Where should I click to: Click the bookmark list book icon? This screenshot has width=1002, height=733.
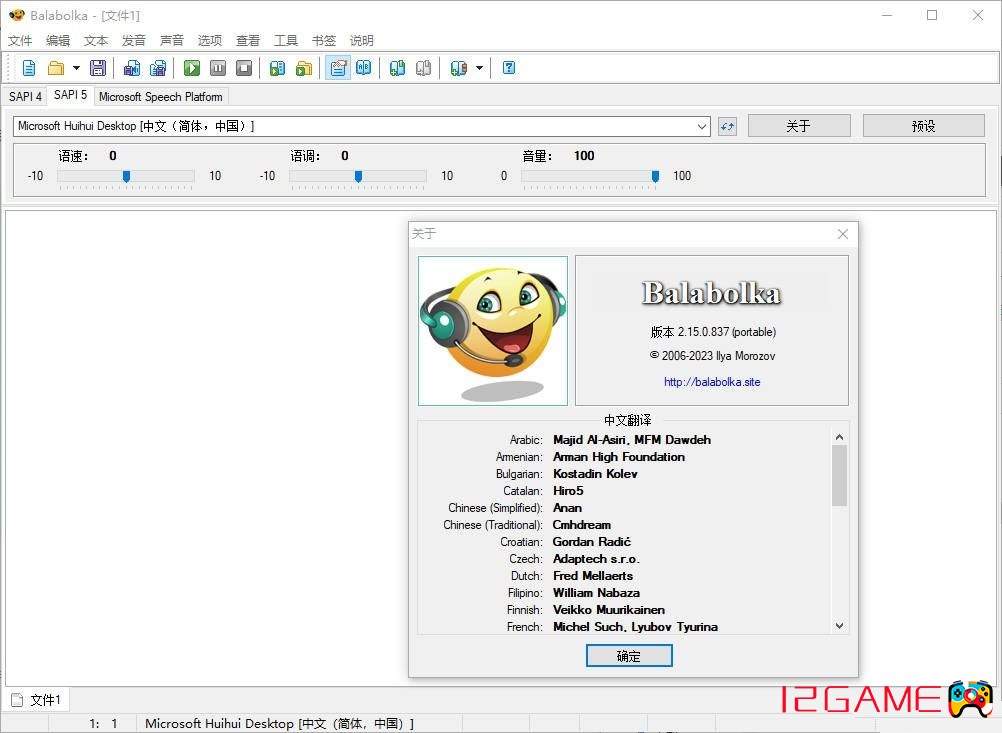459,68
